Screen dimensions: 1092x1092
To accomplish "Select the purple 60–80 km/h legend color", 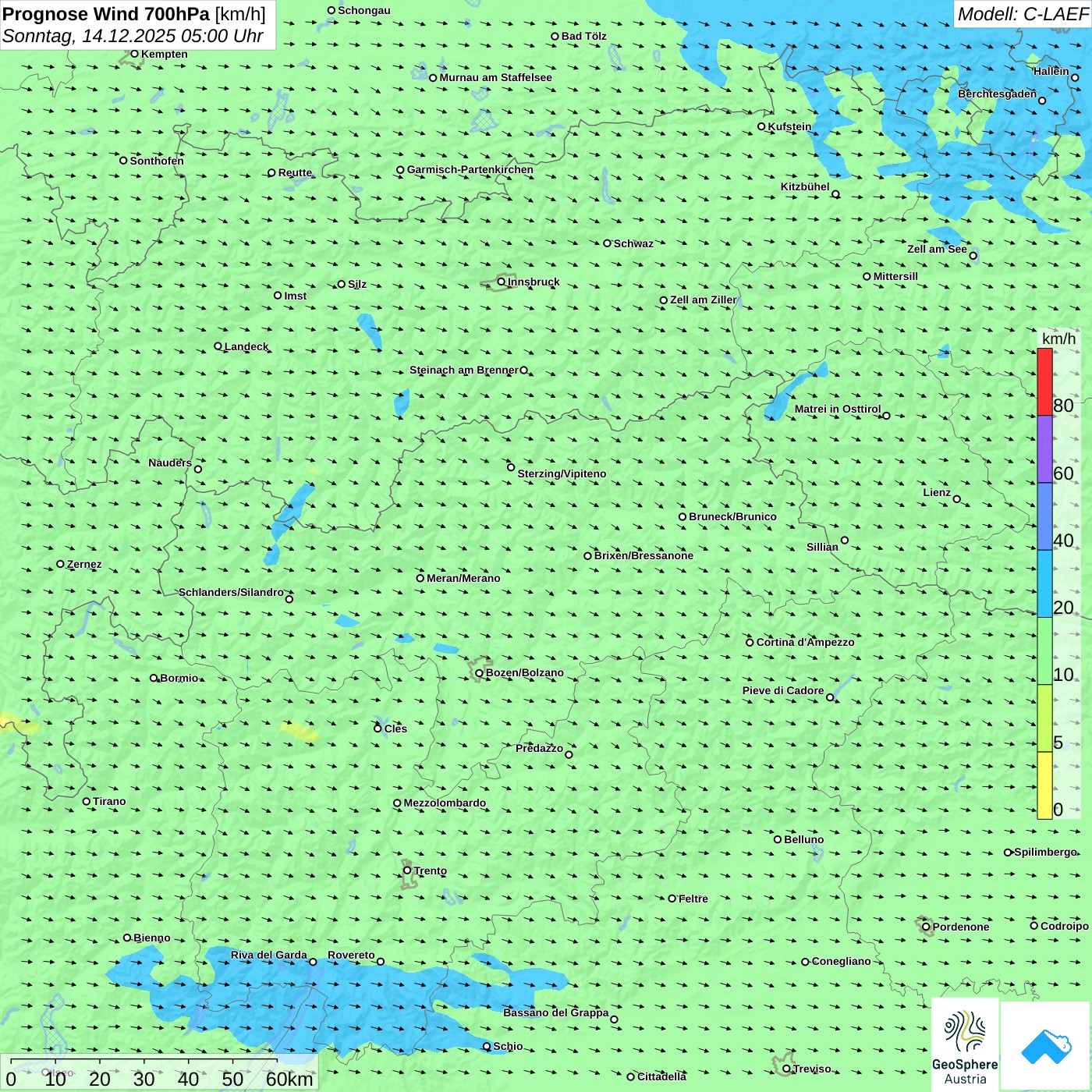I will [x=1044, y=449].
